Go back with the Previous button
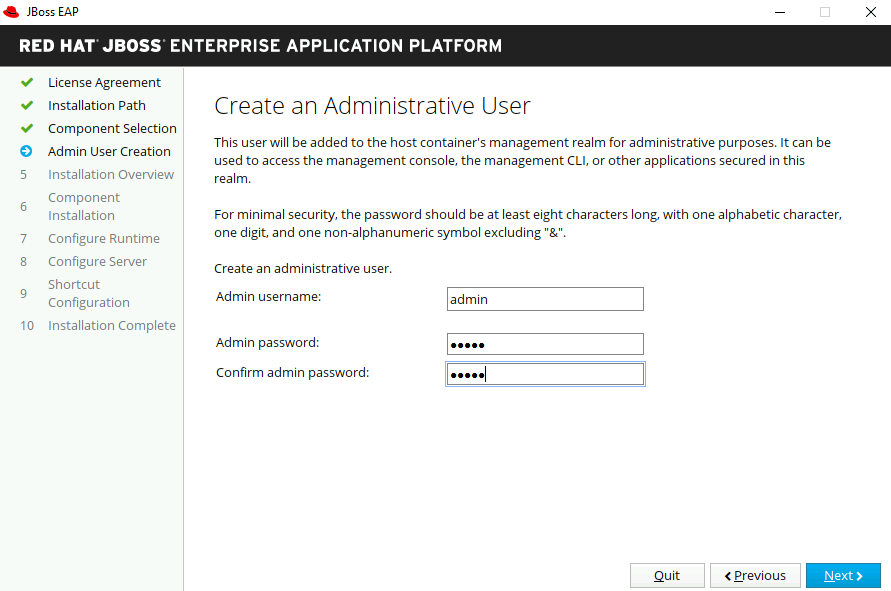This screenshot has height=591, width=891. [x=755, y=575]
